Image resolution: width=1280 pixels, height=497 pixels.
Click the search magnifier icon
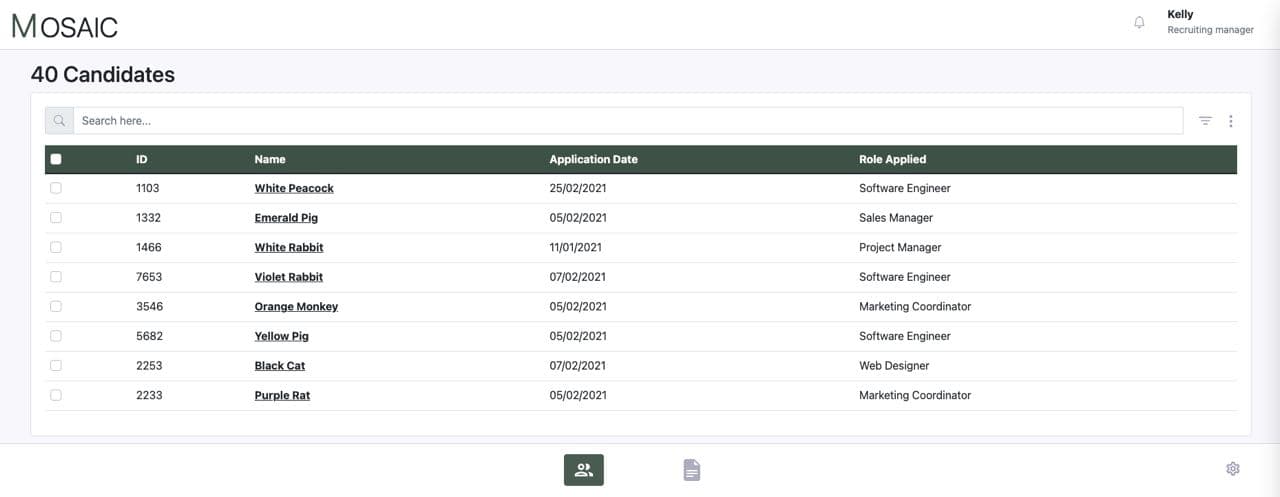59,121
